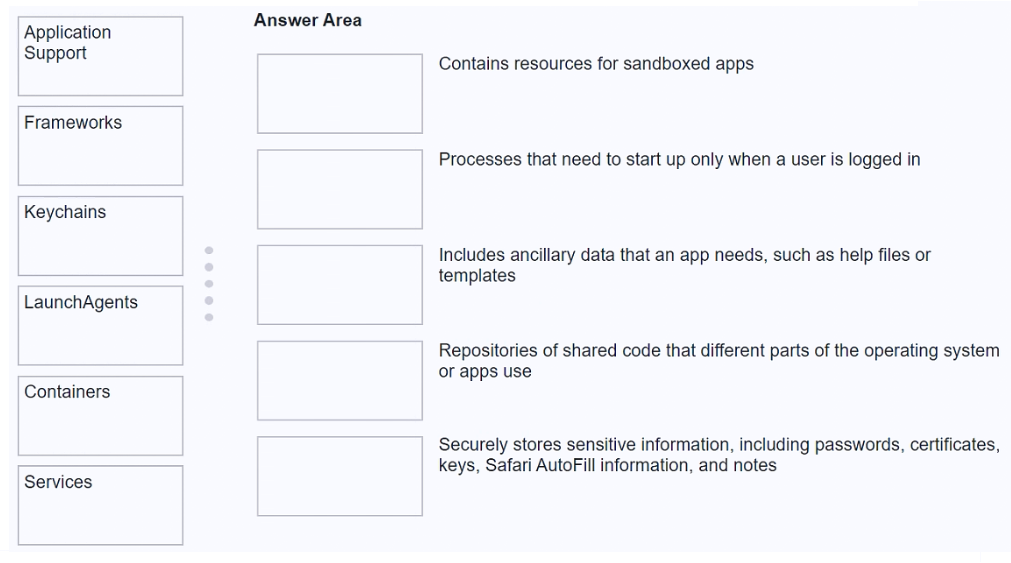
Task: Click answer box for user login processes
Action: coord(340,189)
